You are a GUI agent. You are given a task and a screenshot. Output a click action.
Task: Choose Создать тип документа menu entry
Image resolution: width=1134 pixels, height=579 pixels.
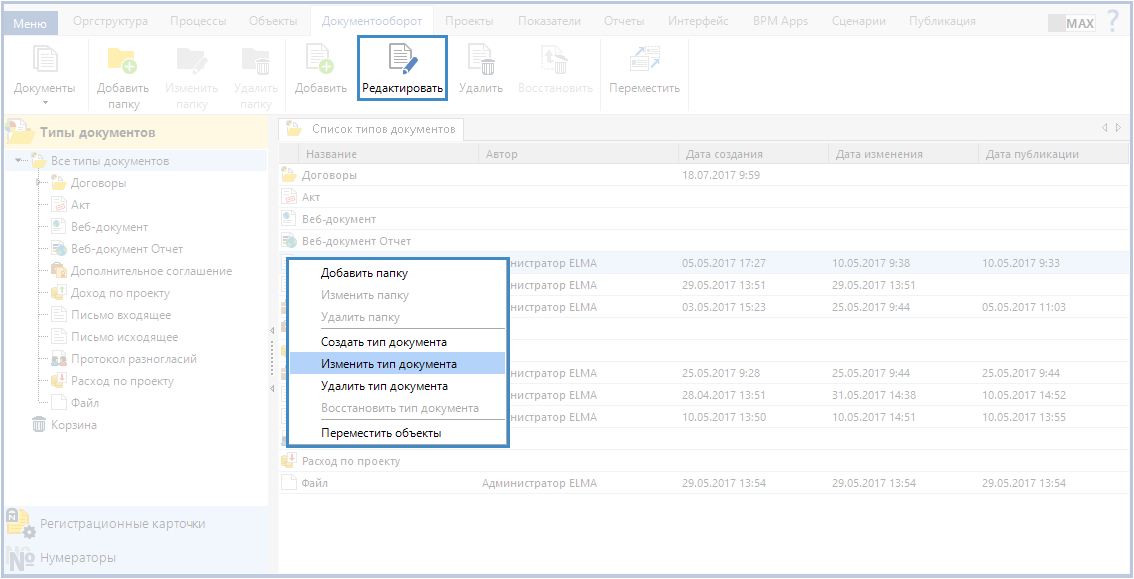click(x=383, y=342)
